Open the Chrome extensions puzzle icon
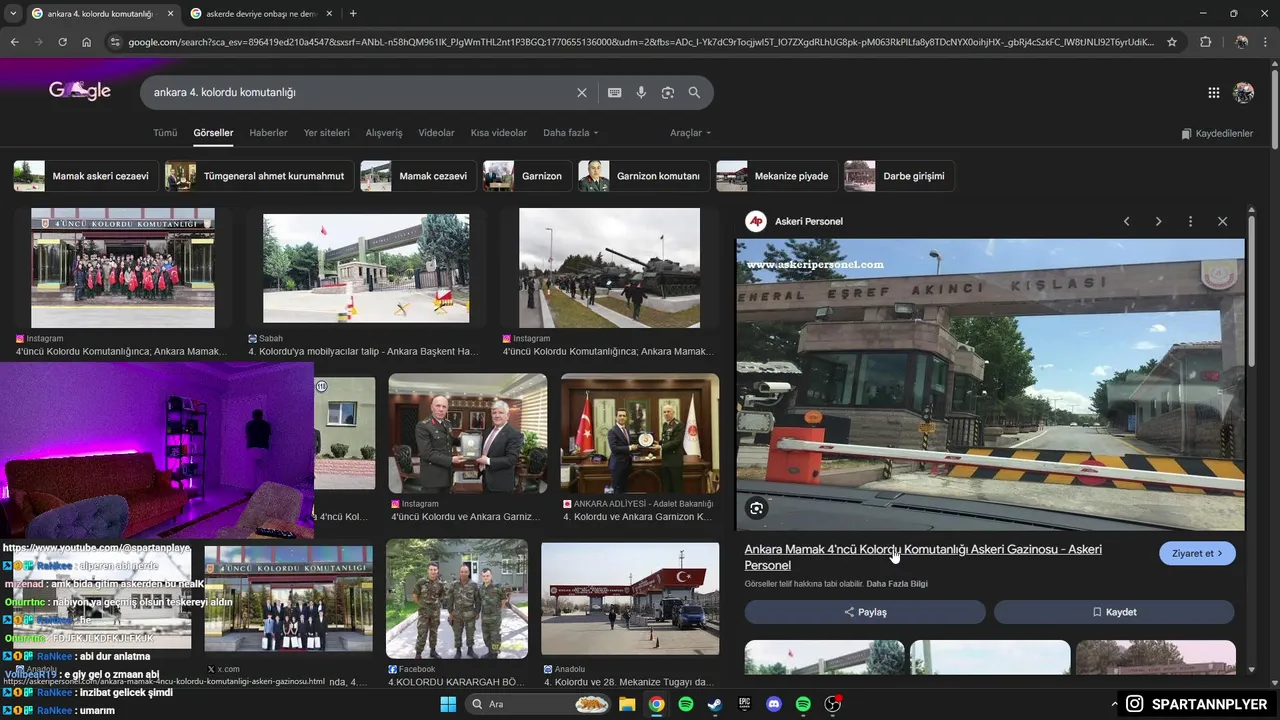The height and width of the screenshot is (720, 1280). point(1205,42)
